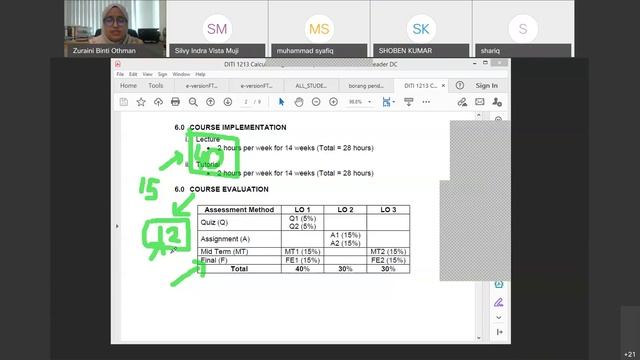The image size is (640, 360).
Task: Collapse the right tools pane icon
Action: [499, 332]
